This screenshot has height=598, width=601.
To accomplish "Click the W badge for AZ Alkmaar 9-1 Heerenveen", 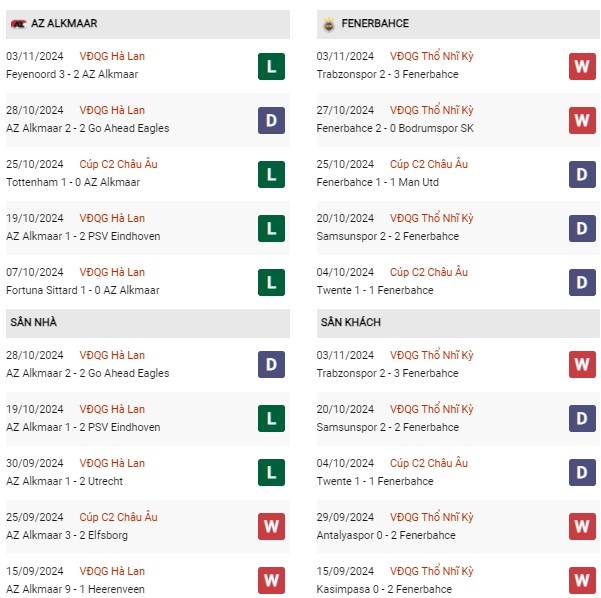I will (x=271, y=580).
